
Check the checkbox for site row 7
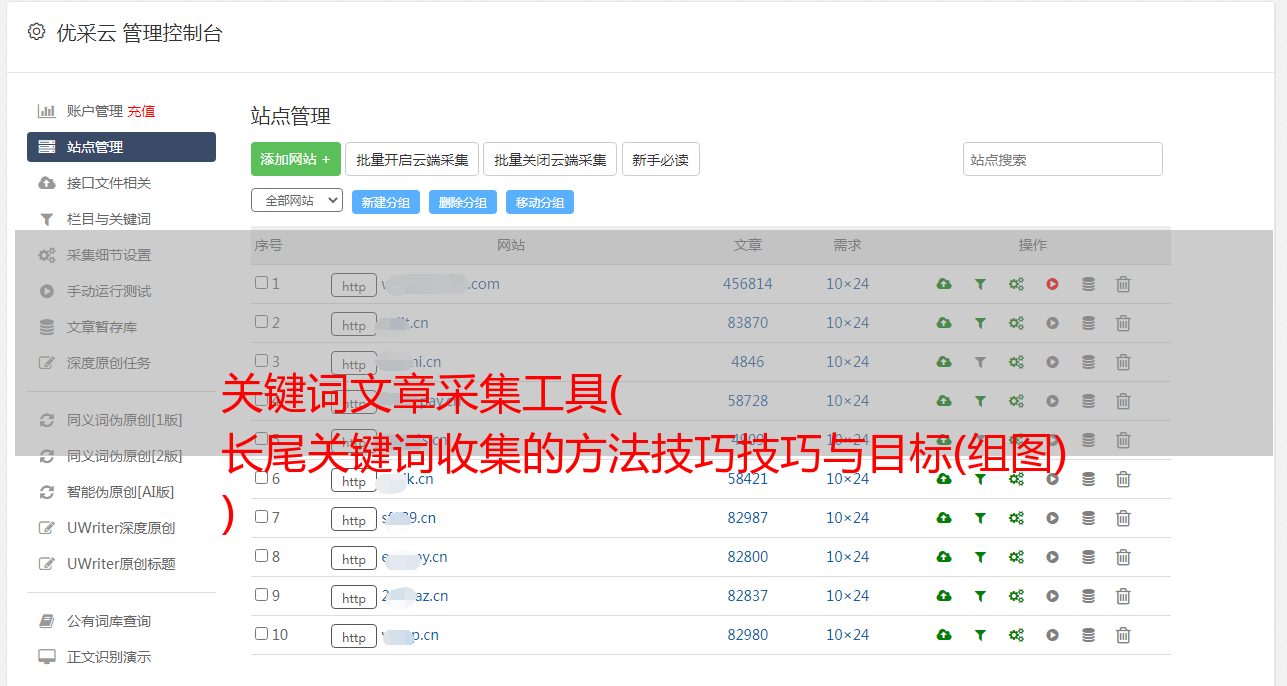click(x=261, y=517)
